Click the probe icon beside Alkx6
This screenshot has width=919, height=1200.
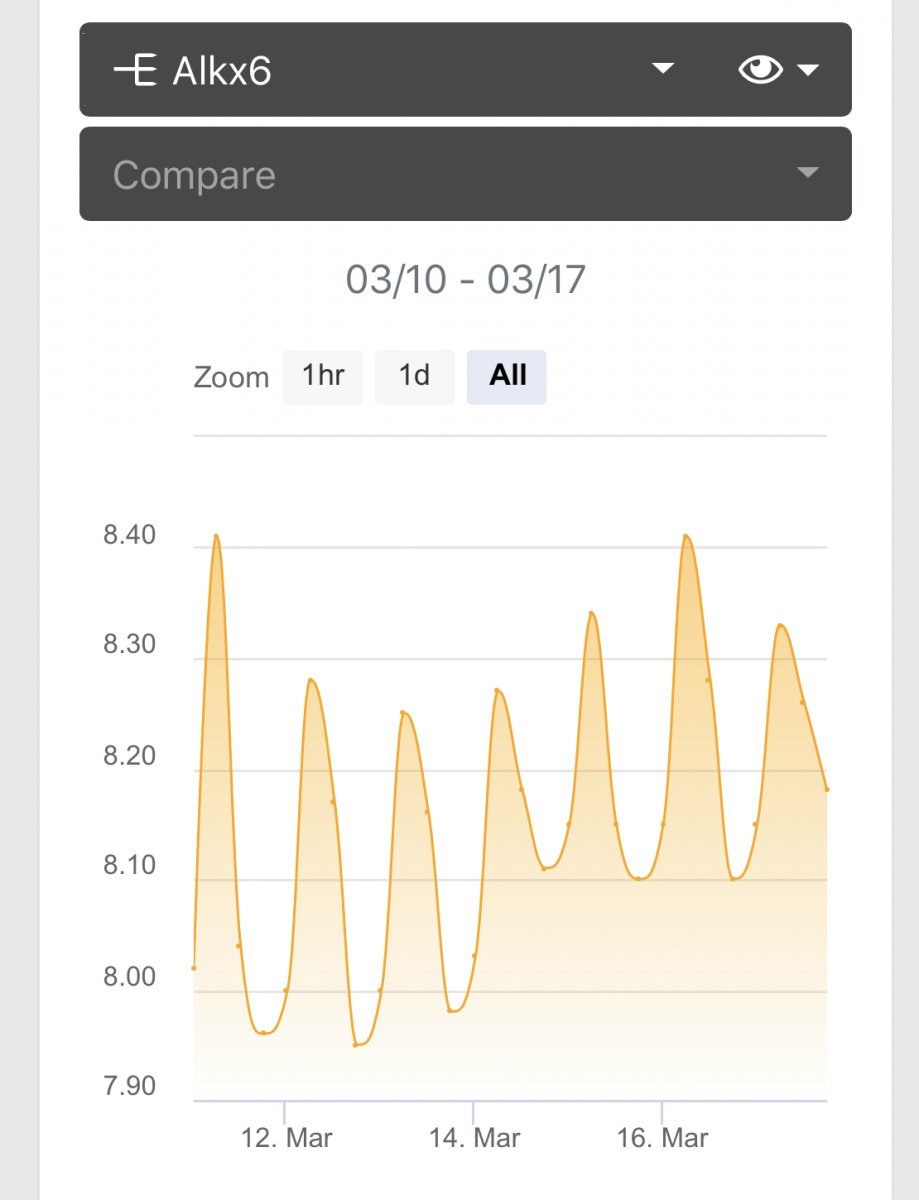point(135,71)
